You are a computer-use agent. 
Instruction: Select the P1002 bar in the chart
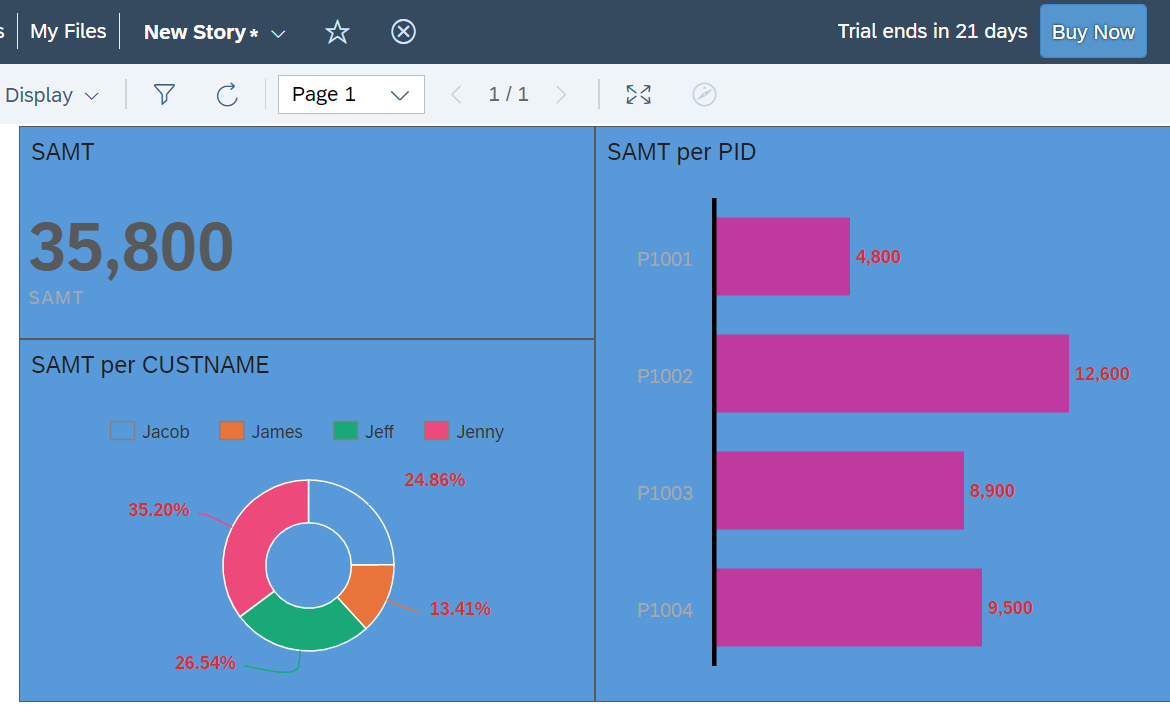click(892, 373)
